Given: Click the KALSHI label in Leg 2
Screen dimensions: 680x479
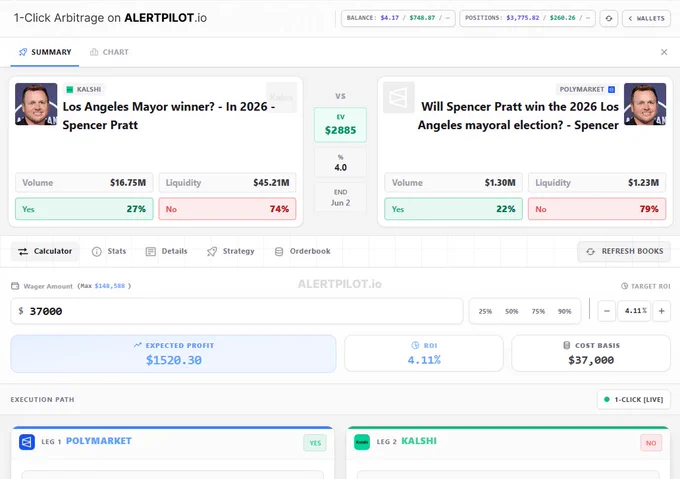Looking at the screenshot, I should 419,441.
